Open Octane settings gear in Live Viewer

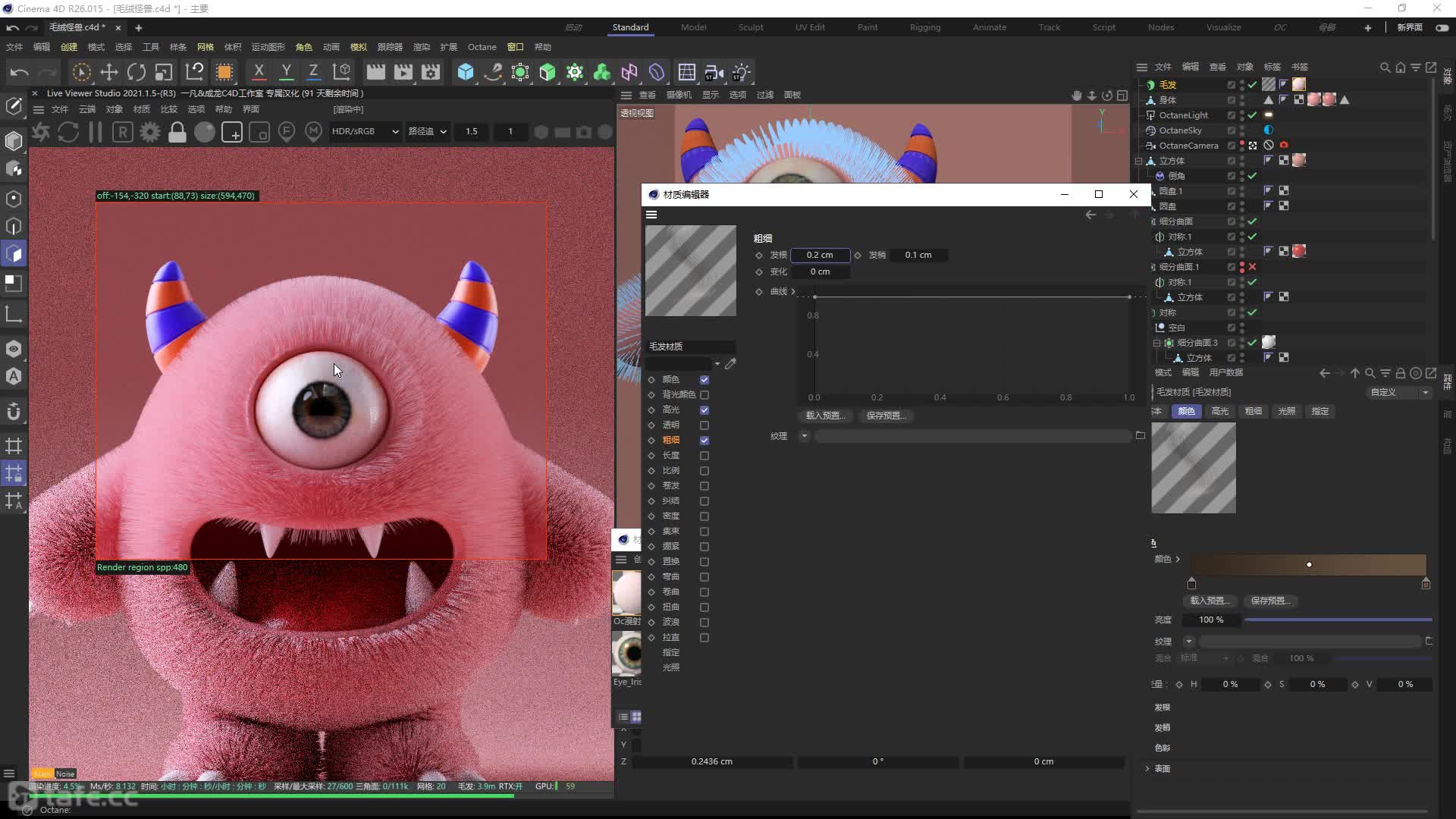coord(150,132)
